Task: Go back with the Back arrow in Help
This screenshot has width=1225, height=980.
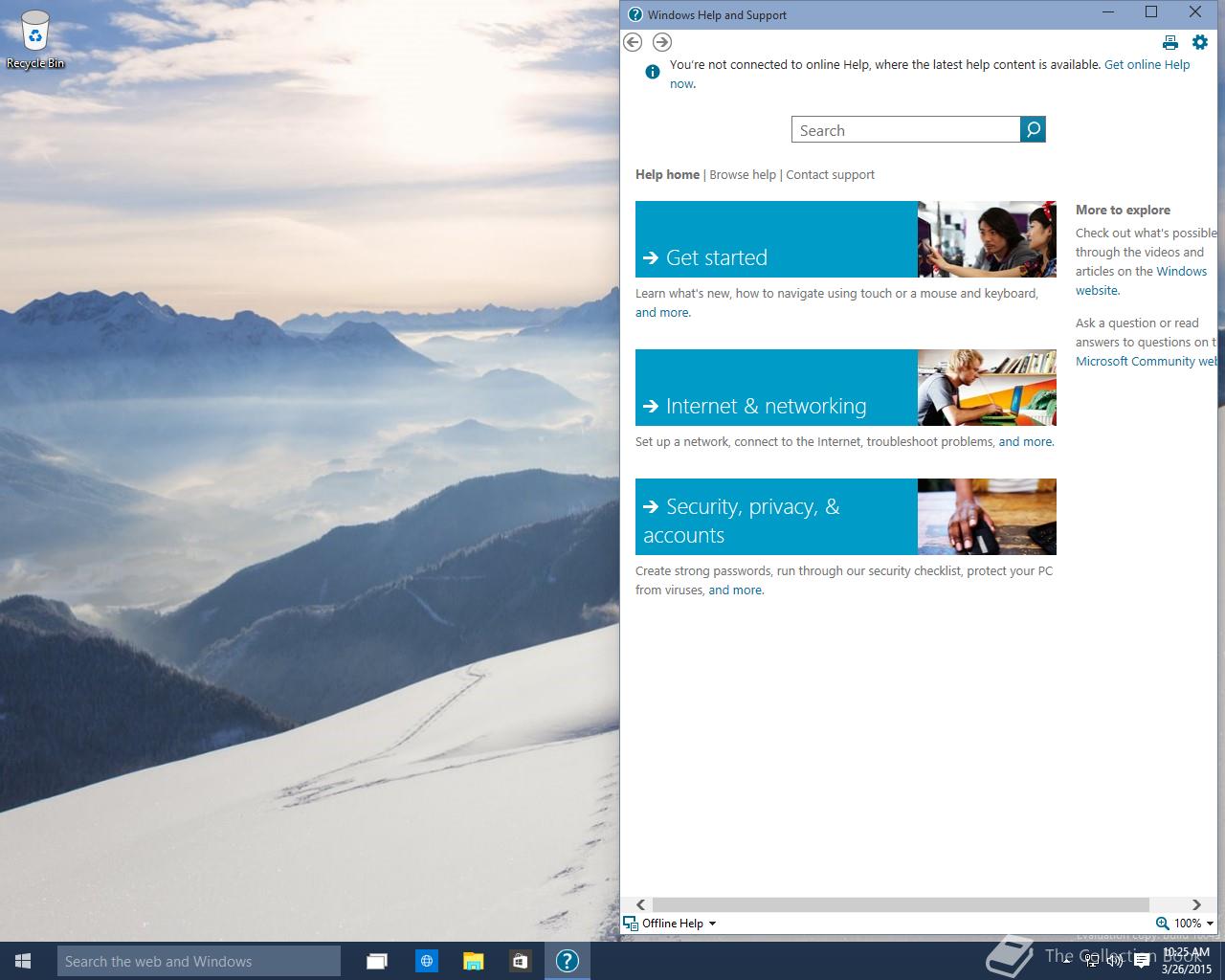Action: point(633,42)
